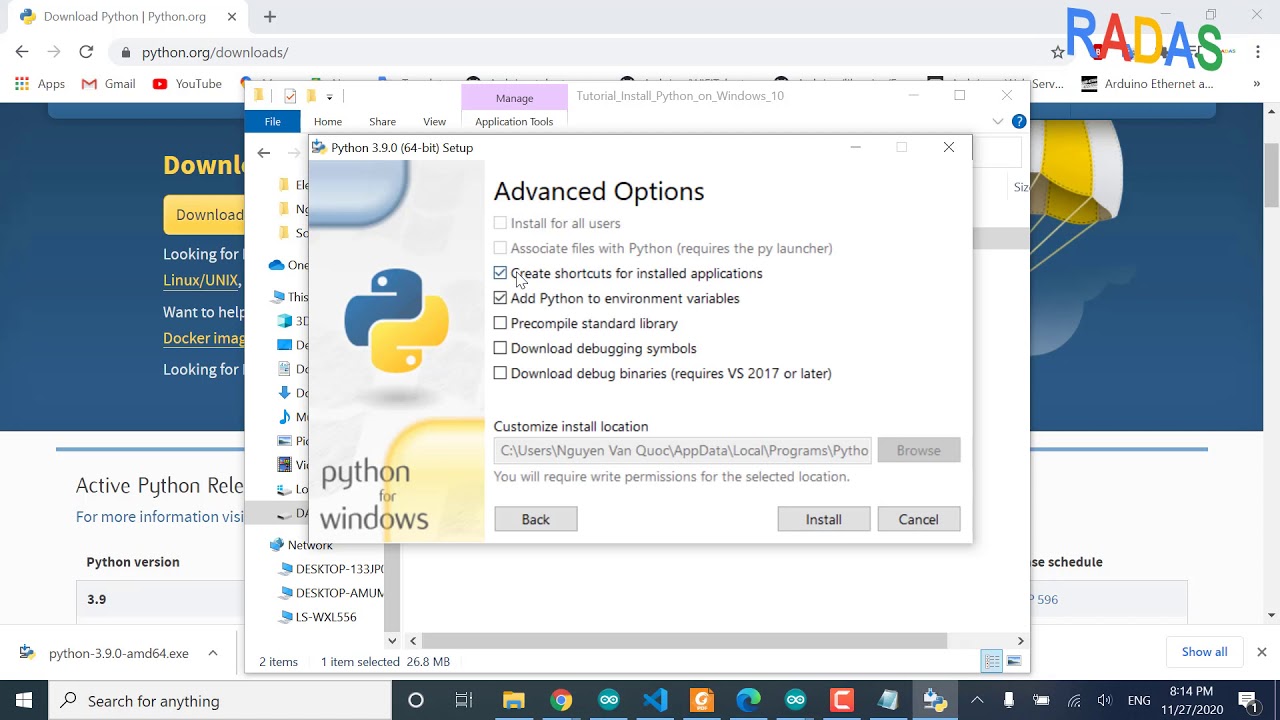Open a new Chrome tab
Viewport: 1280px width, 720px height.
[270, 16]
